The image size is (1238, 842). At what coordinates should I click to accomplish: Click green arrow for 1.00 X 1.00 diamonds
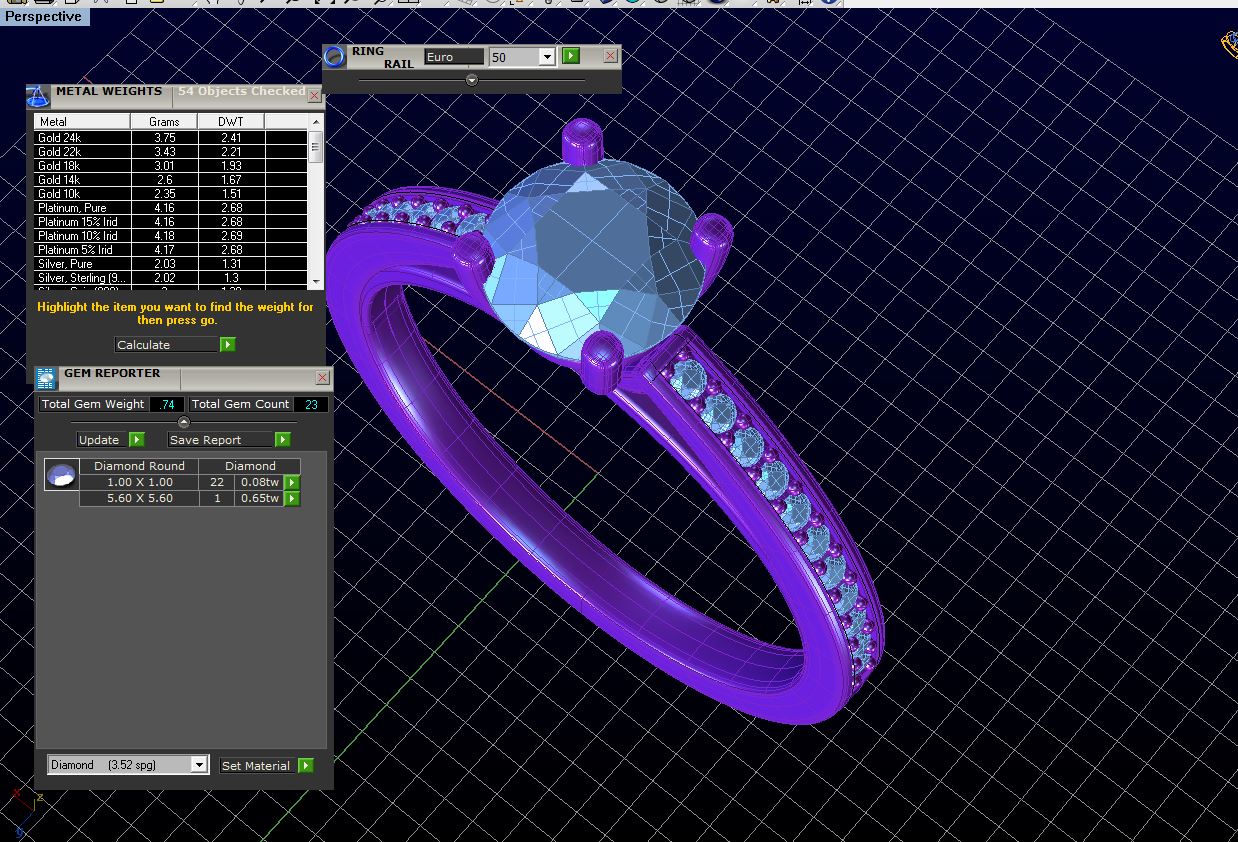coord(292,482)
